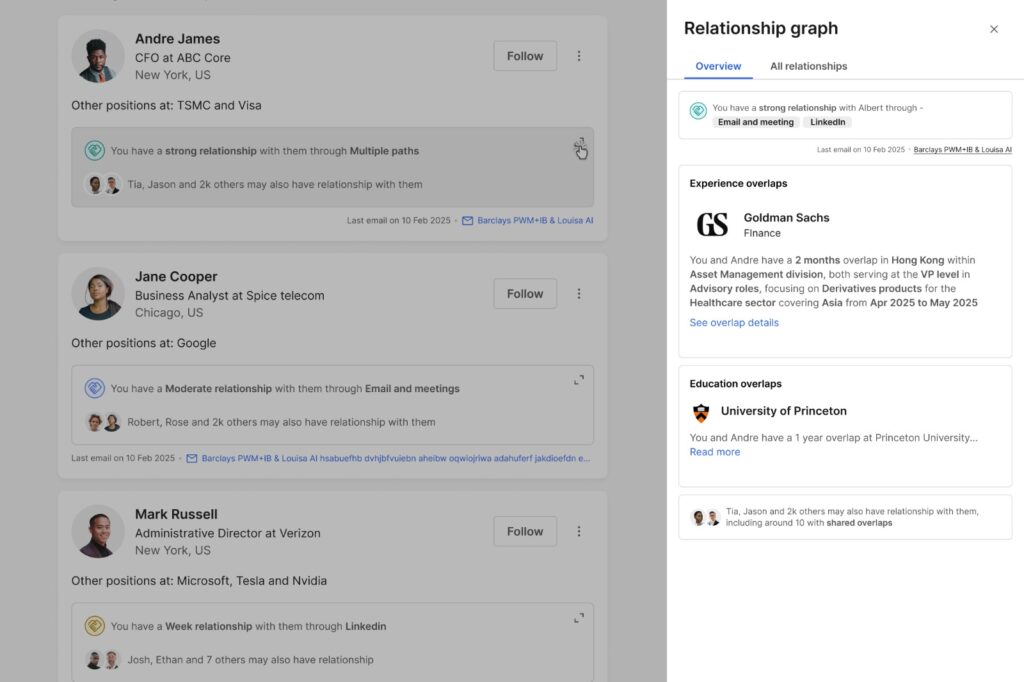Select the Overview tab
The width and height of the screenshot is (1024, 682).
(x=718, y=66)
